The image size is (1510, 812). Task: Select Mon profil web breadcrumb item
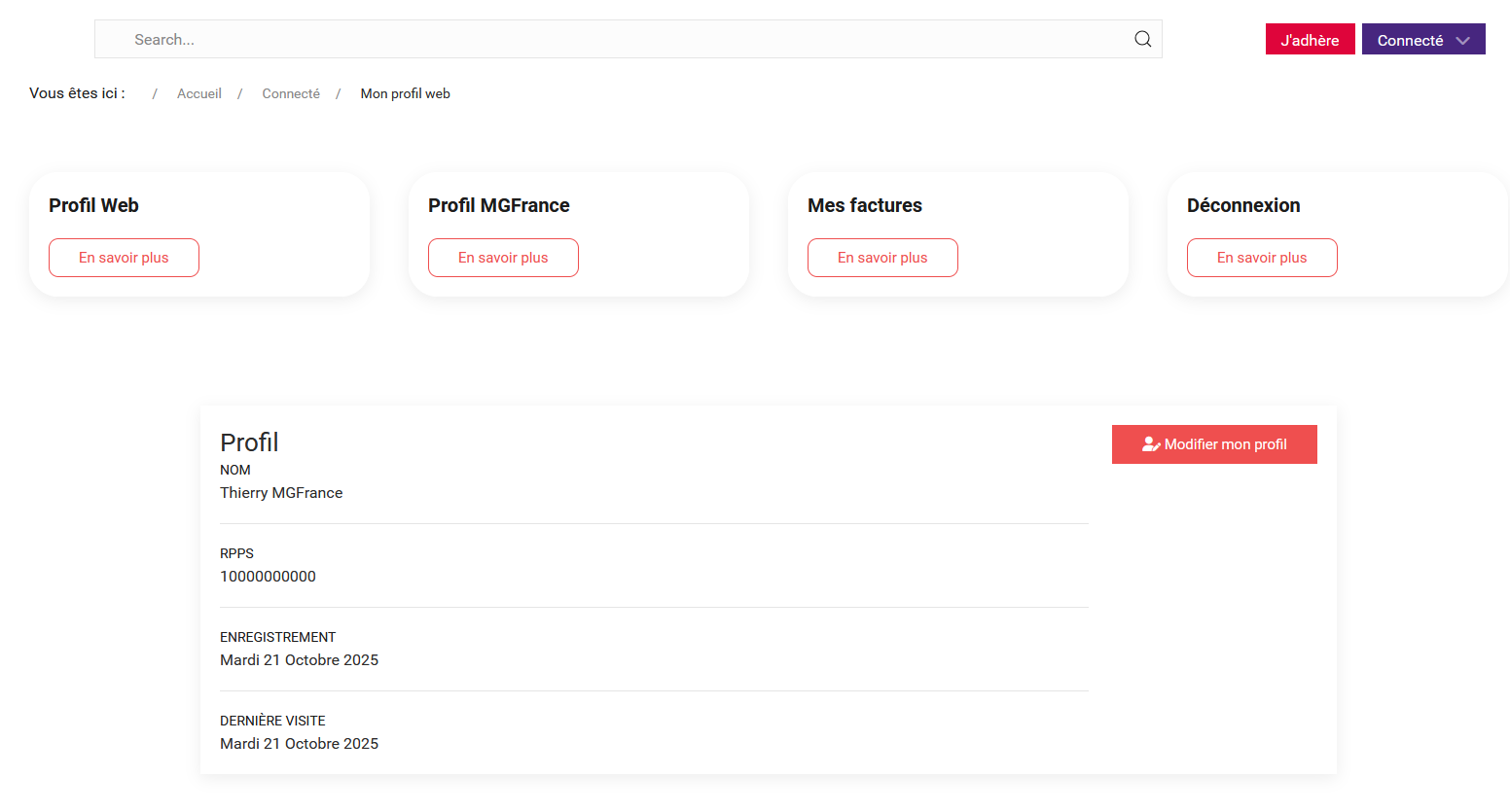pyautogui.click(x=405, y=94)
